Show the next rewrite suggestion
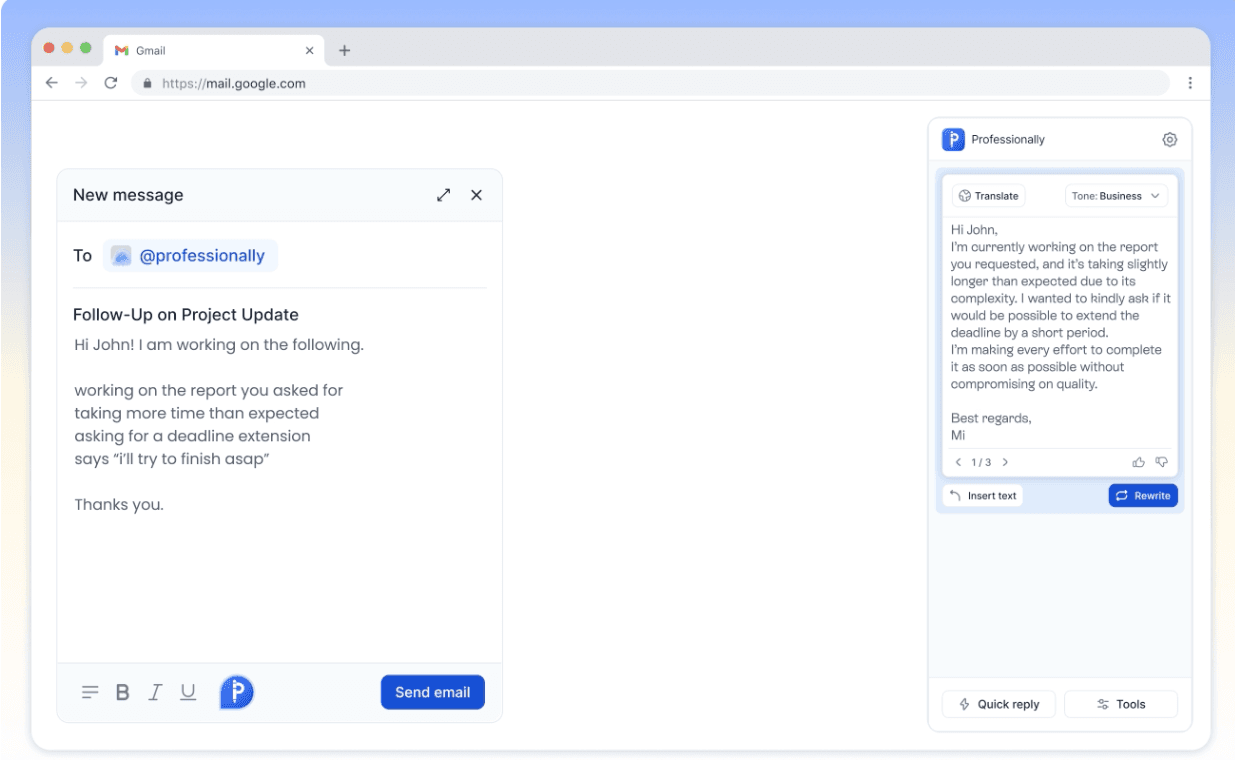This screenshot has height=760, width=1235. coord(1005,462)
